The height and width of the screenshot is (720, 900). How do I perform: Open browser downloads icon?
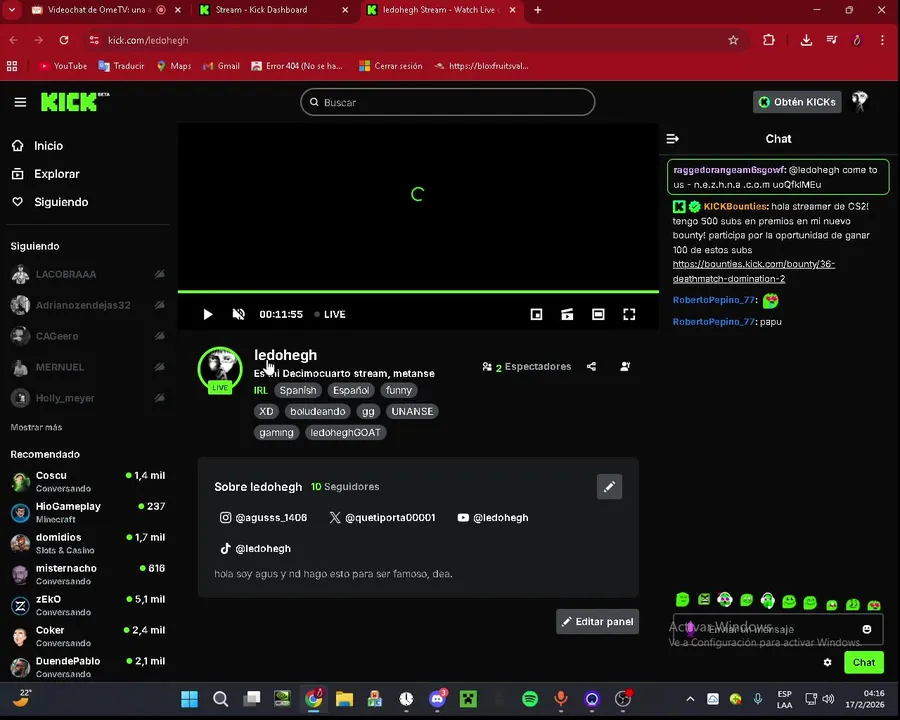806,40
